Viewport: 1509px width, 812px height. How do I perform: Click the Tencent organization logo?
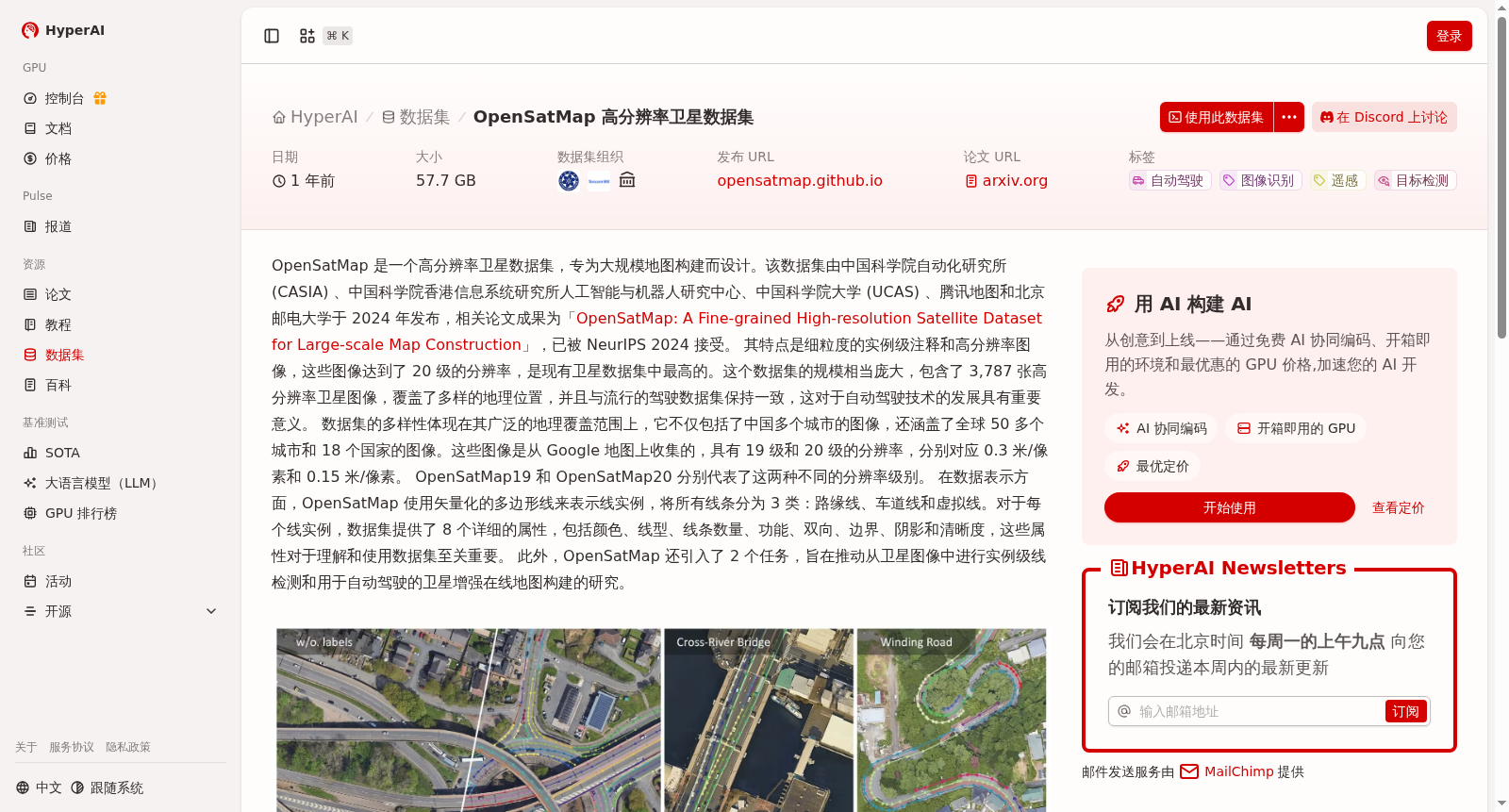599,180
